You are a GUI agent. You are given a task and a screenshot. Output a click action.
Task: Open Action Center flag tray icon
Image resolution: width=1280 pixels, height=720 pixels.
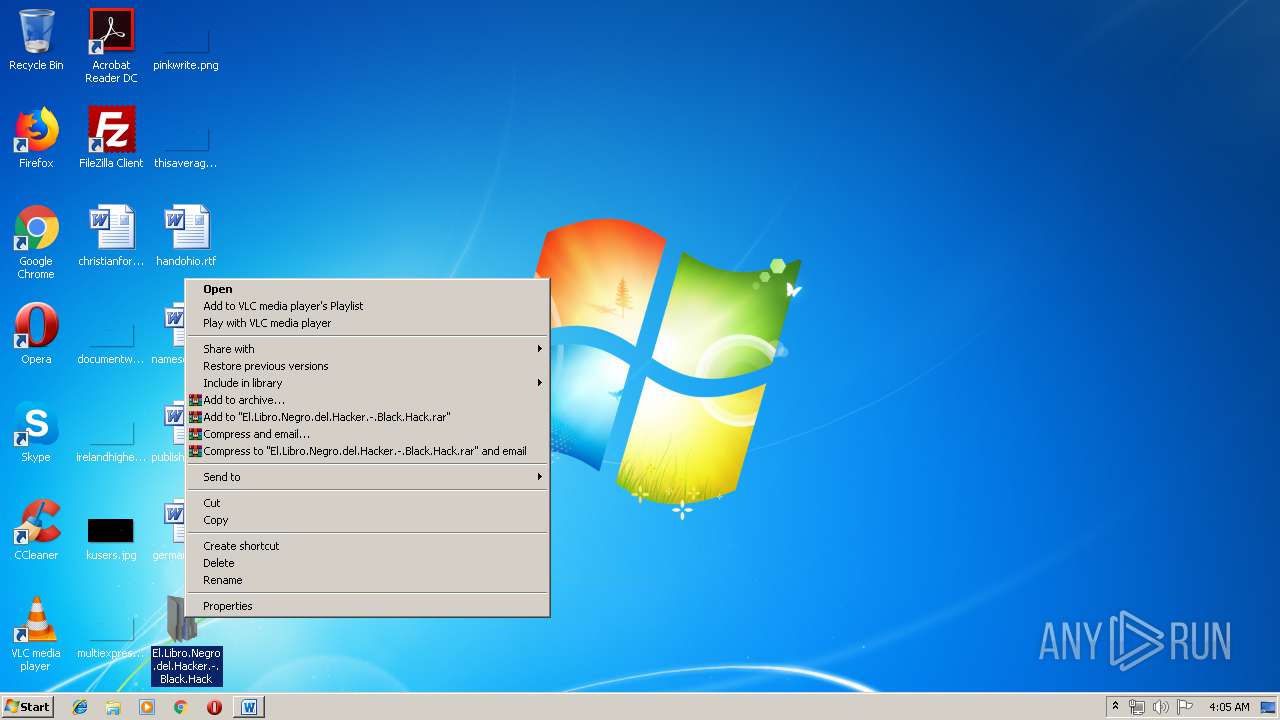1185,707
